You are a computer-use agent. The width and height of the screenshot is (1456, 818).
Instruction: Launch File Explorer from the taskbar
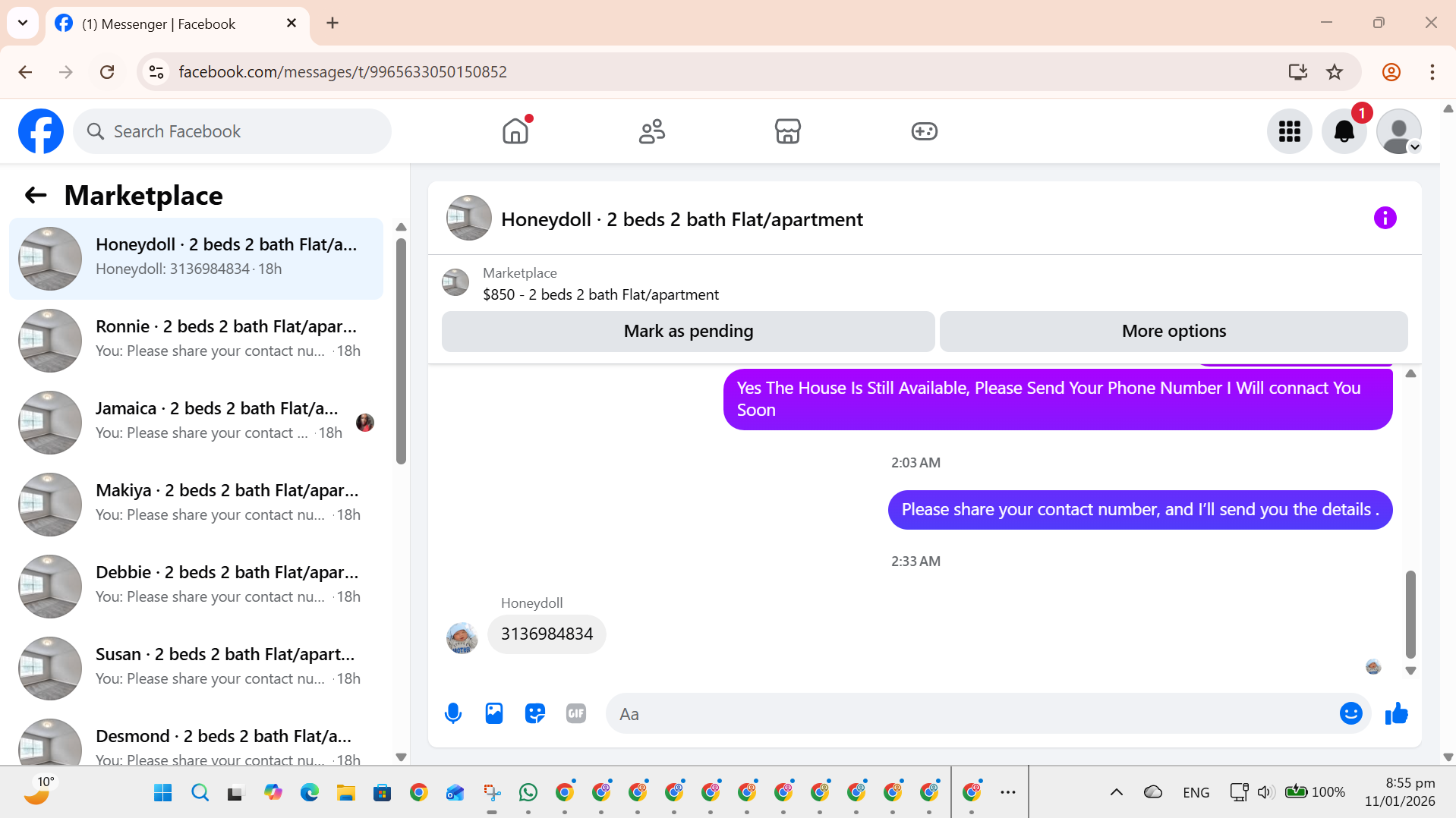[x=346, y=793]
